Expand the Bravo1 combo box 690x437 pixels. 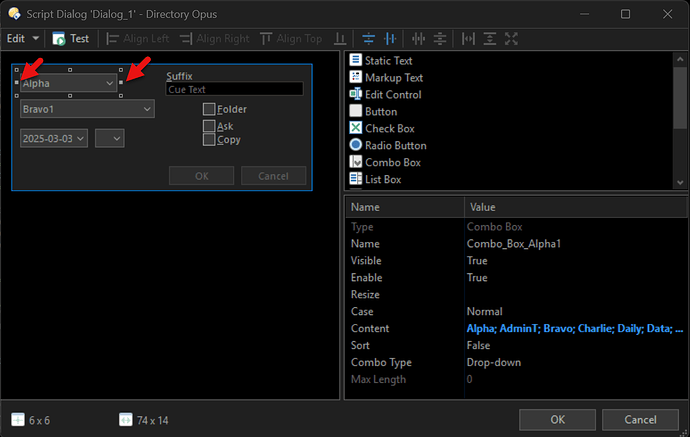(x=146, y=108)
